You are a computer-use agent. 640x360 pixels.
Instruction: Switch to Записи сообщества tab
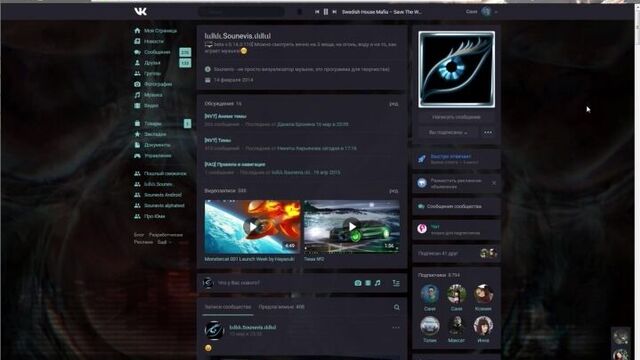(228, 307)
